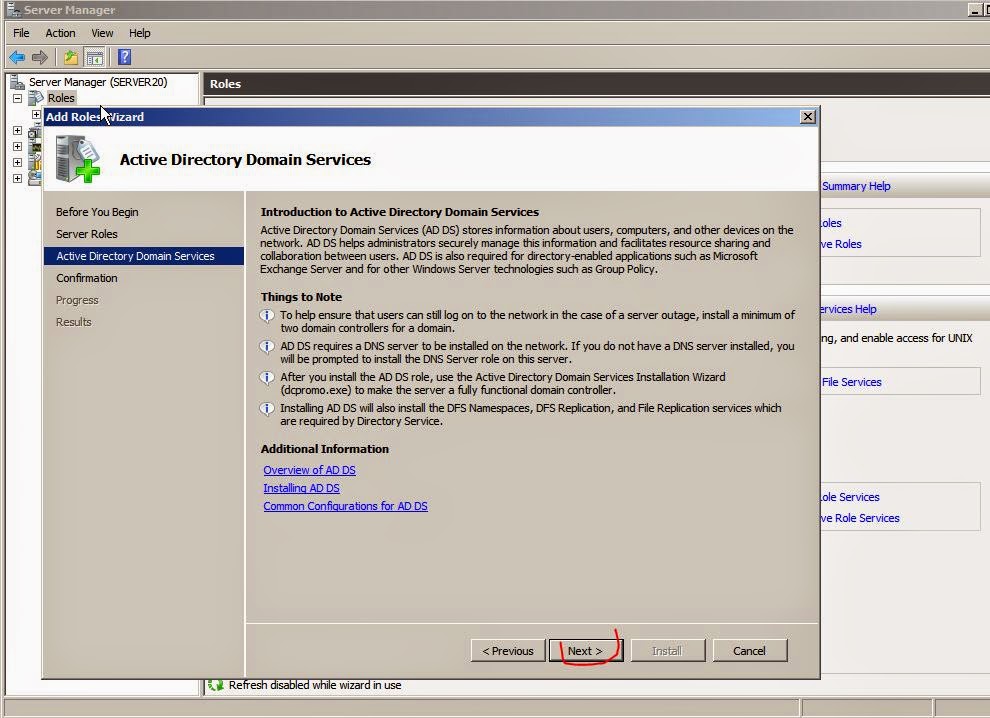Screen dimensions: 990x718
Task: Click the Cancel button
Action: (749, 650)
